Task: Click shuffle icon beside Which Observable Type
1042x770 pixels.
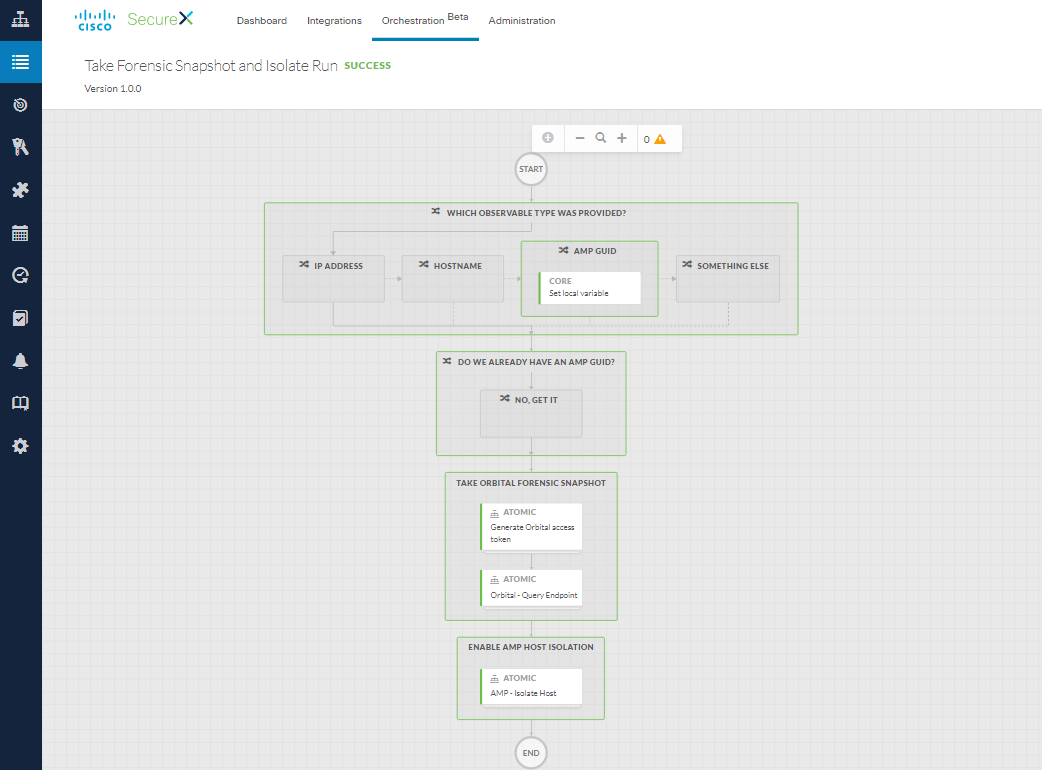Action: click(x=435, y=211)
